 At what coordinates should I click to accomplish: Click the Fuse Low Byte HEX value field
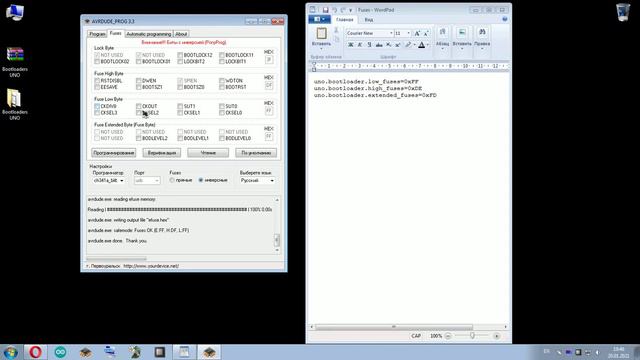pos(269,111)
